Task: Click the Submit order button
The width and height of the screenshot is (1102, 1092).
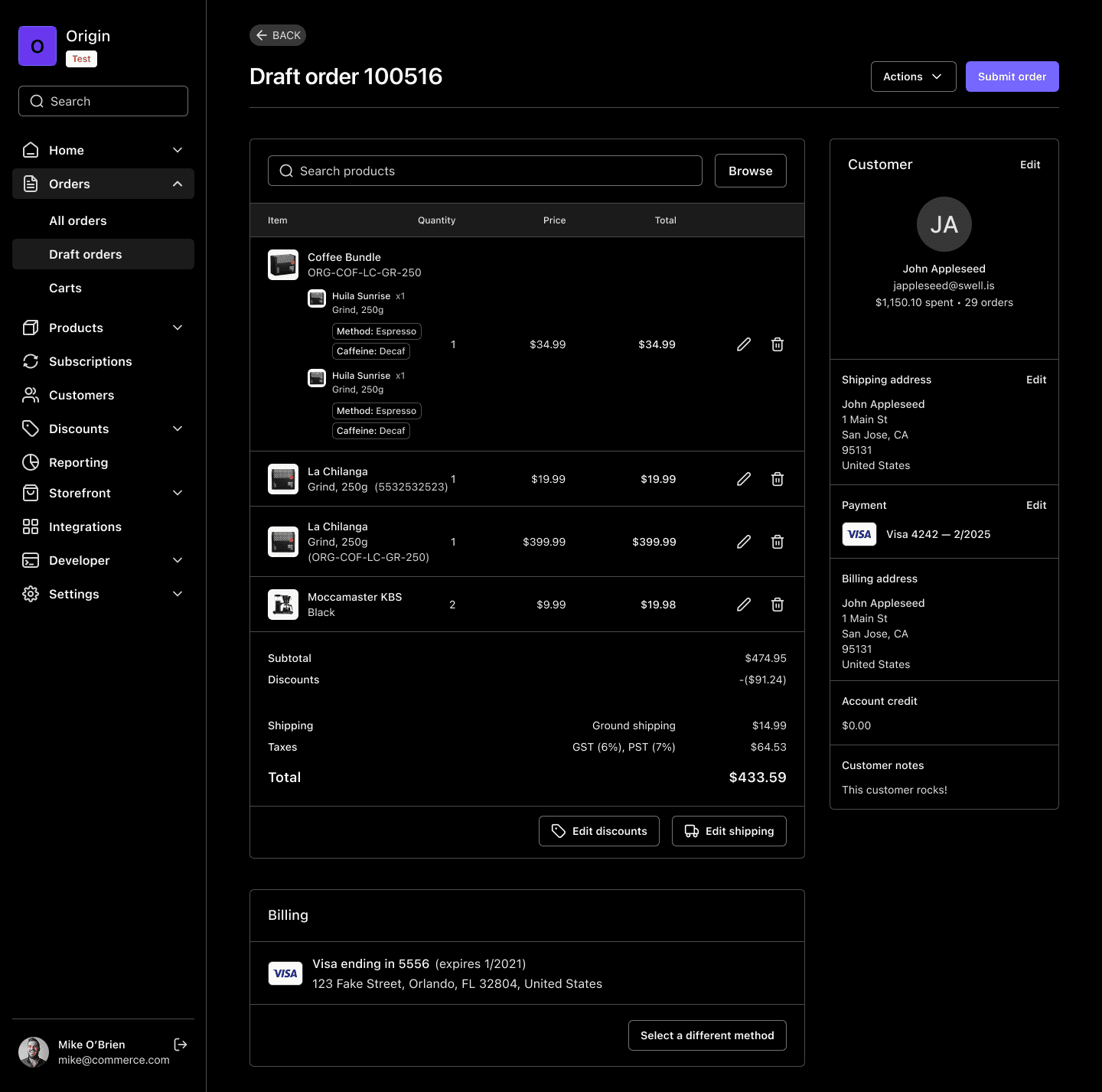Action: coord(1012,77)
